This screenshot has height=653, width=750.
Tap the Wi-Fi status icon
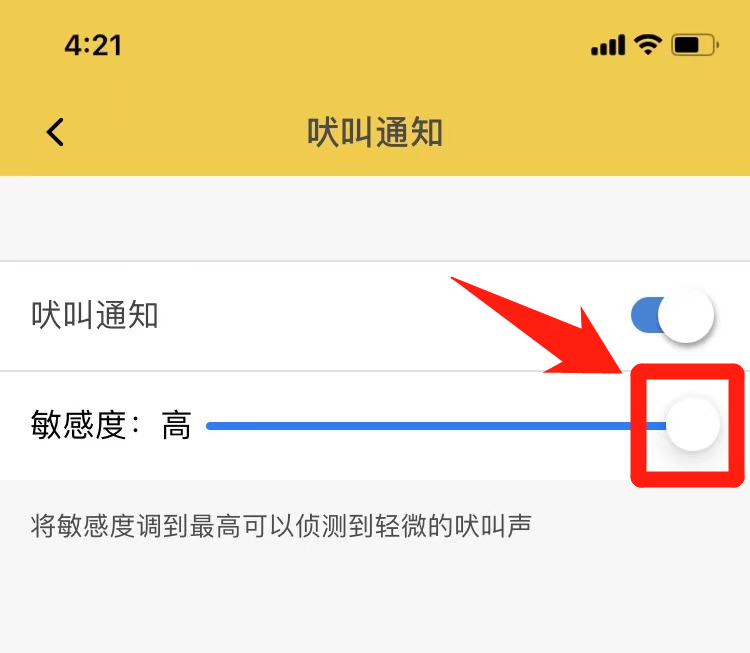(x=648, y=45)
